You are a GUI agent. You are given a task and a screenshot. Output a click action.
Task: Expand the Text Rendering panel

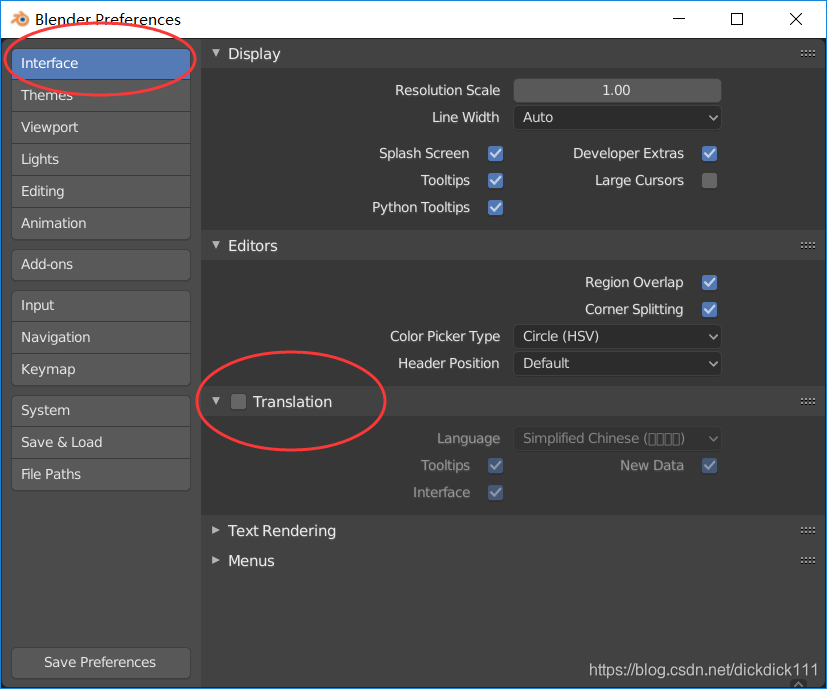click(x=216, y=530)
